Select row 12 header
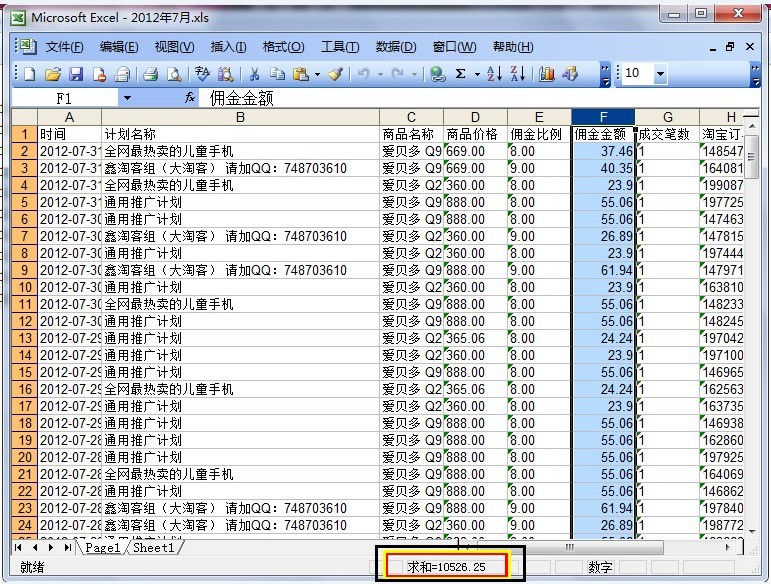The height and width of the screenshot is (584, 771). point(25,321)
